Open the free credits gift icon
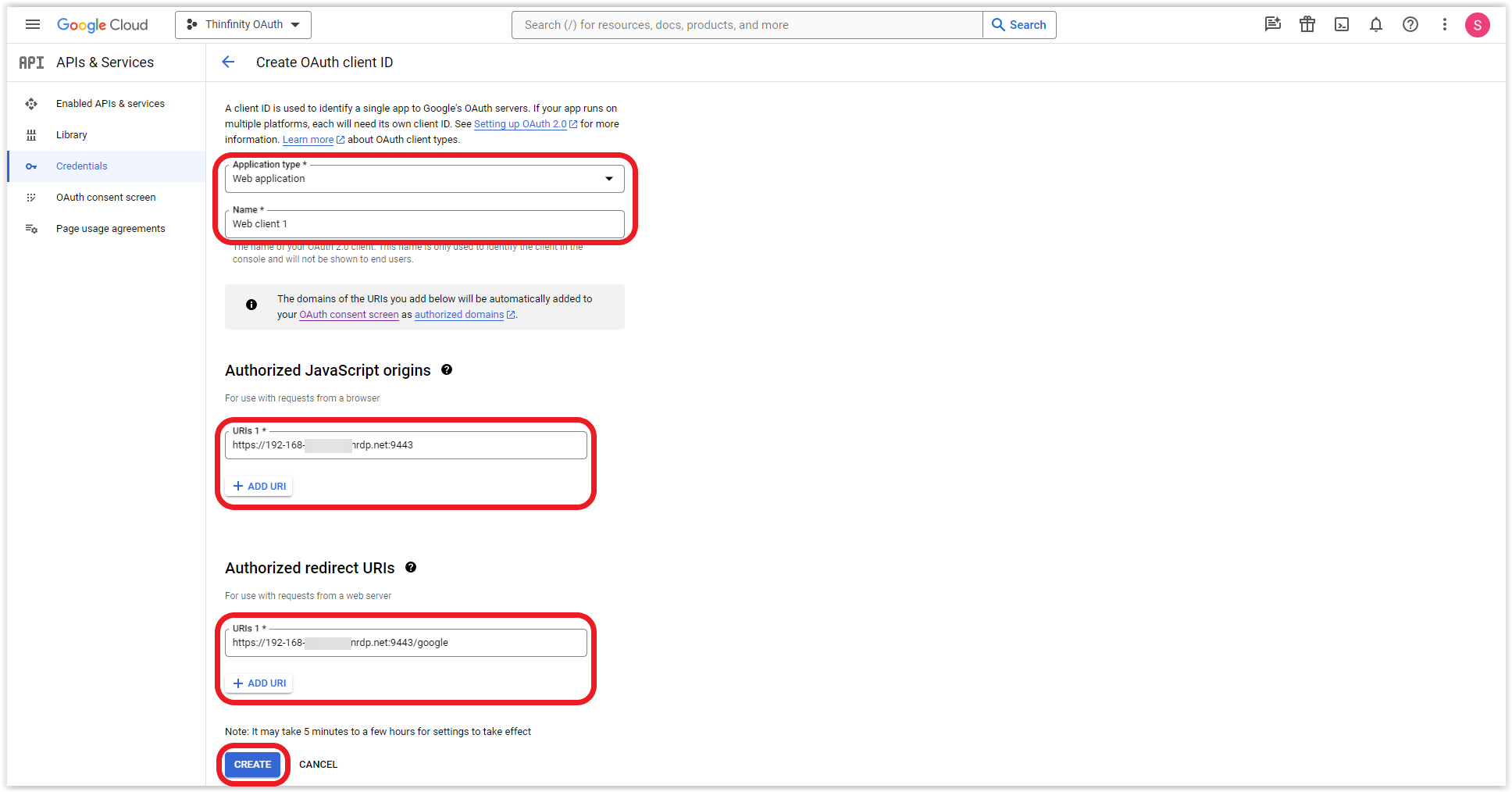 [x=1307, y=24]
